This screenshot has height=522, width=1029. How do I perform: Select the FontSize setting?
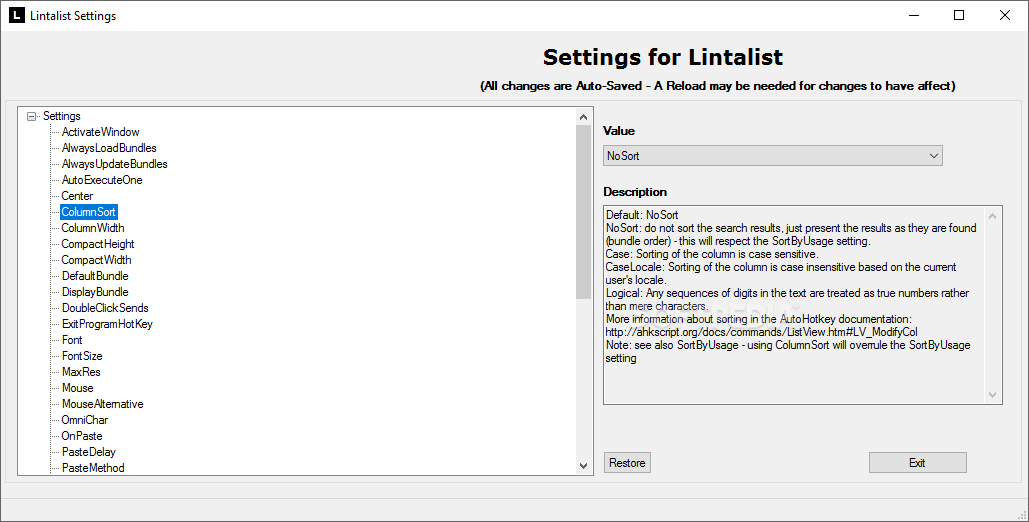tap(82, 356)
